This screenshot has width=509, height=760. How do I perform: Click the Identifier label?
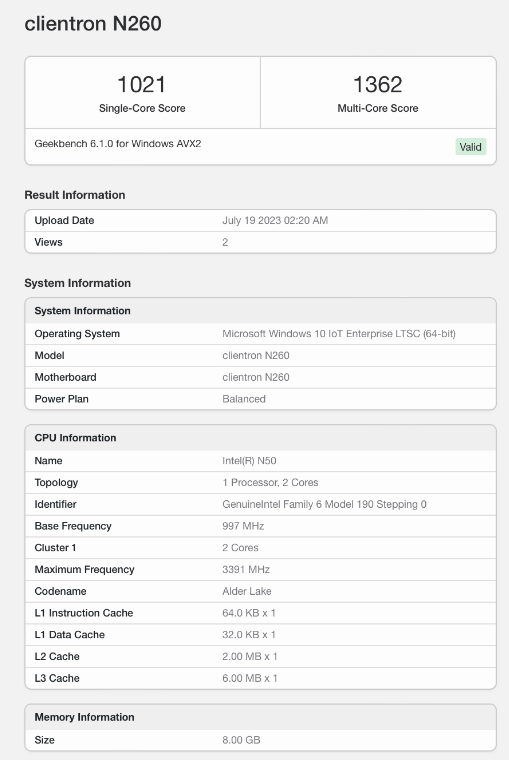55,504
